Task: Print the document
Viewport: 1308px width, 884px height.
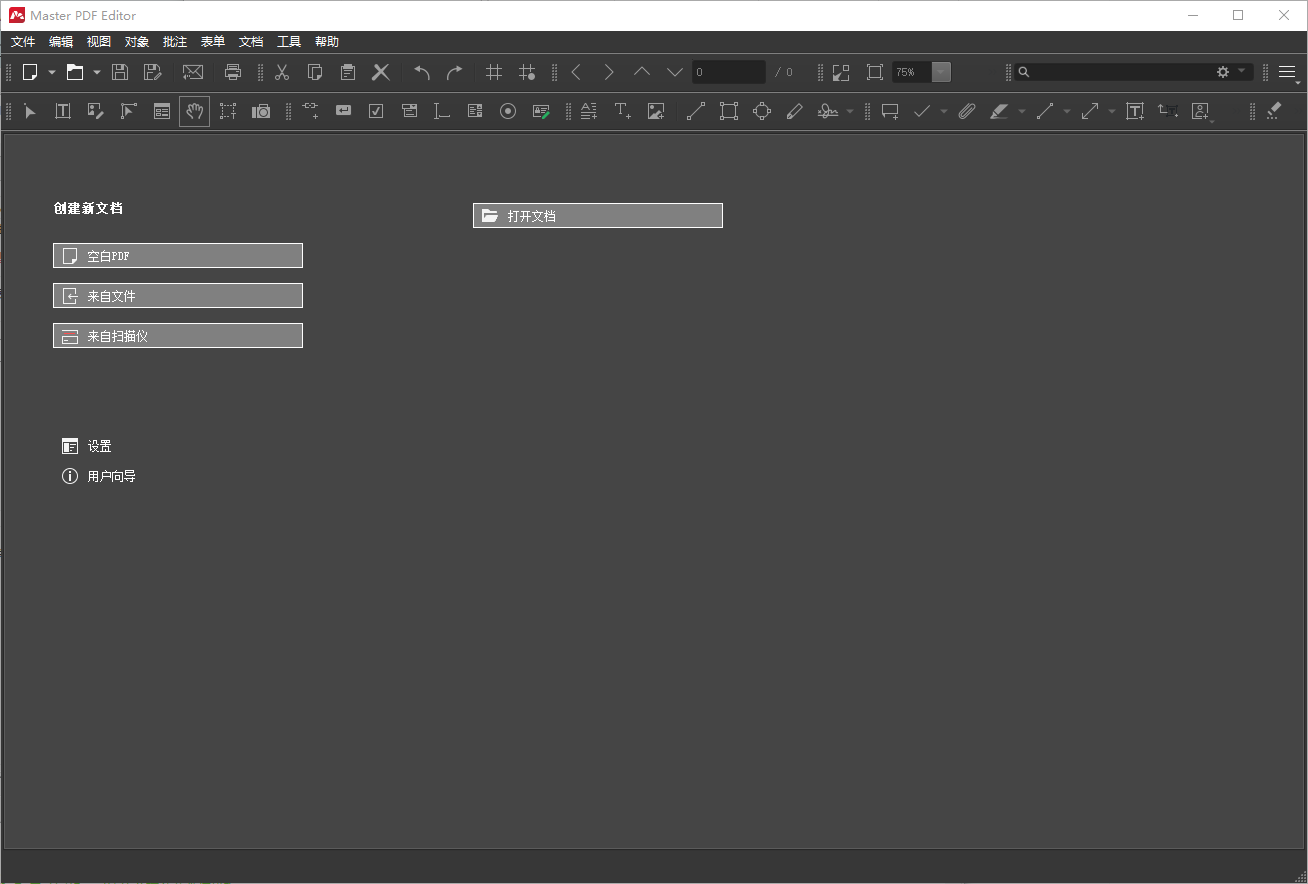Action: click(x=233, y=71)
